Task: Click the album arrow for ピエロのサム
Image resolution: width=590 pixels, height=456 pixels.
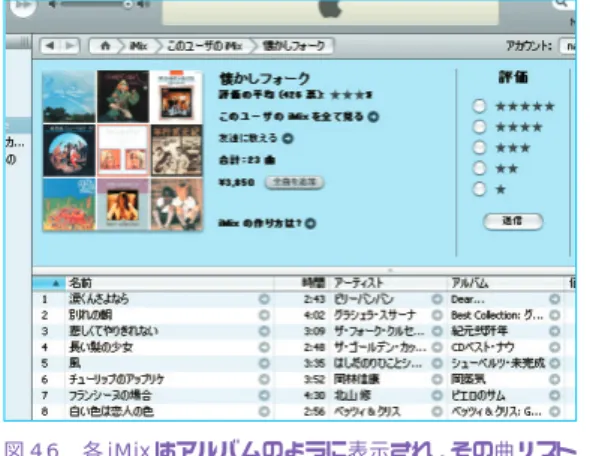Action: pyautogui.click(x=555, y=395)
